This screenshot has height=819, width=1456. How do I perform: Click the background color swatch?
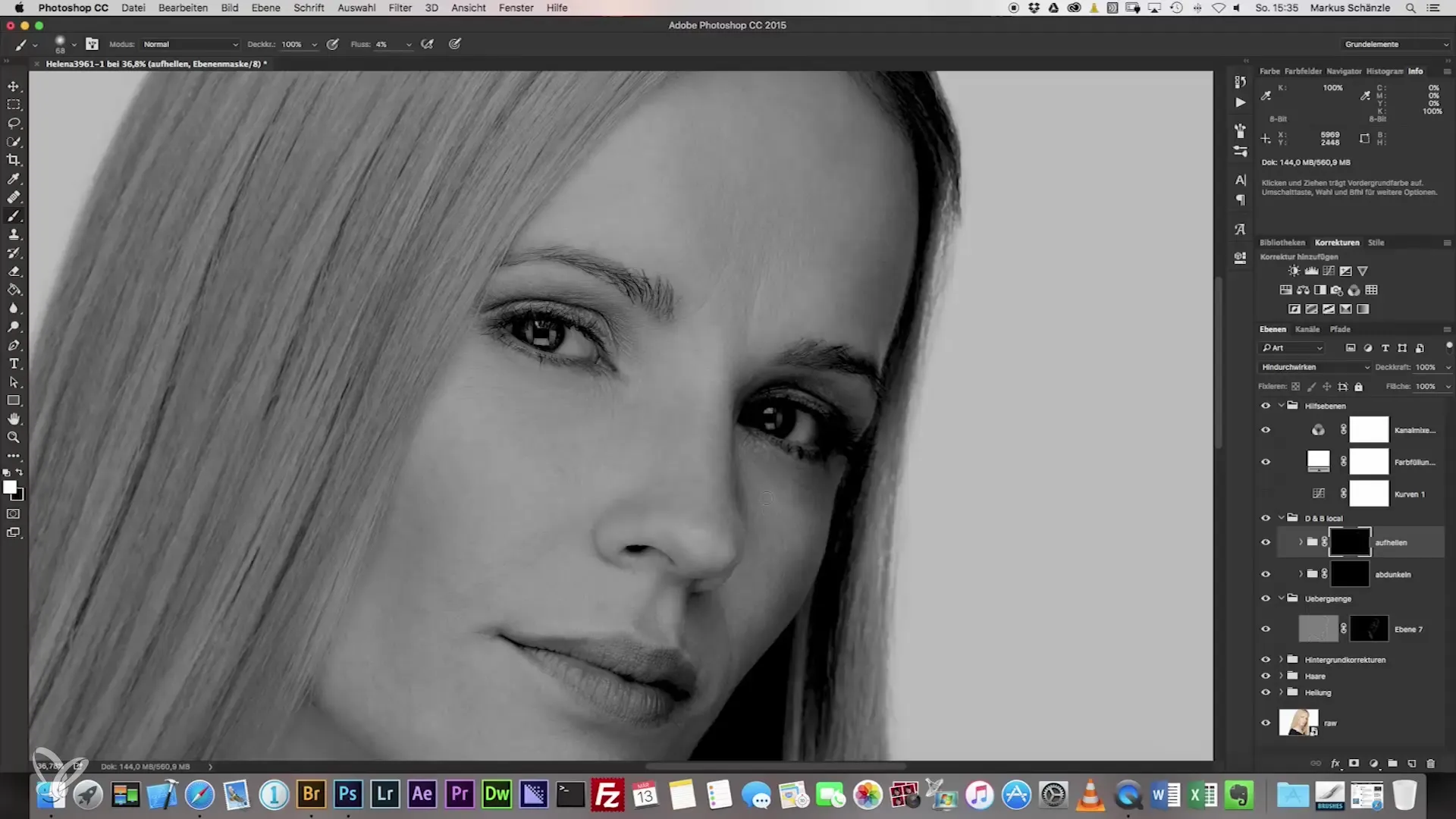(19, 496)
